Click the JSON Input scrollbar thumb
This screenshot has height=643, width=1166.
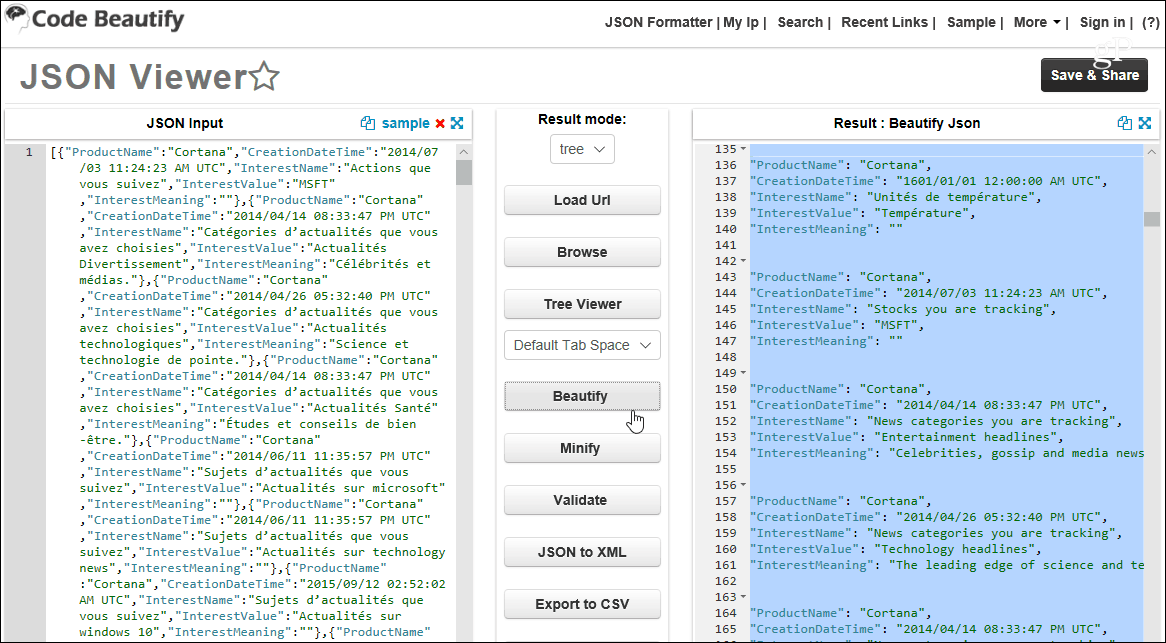[464, 172]
